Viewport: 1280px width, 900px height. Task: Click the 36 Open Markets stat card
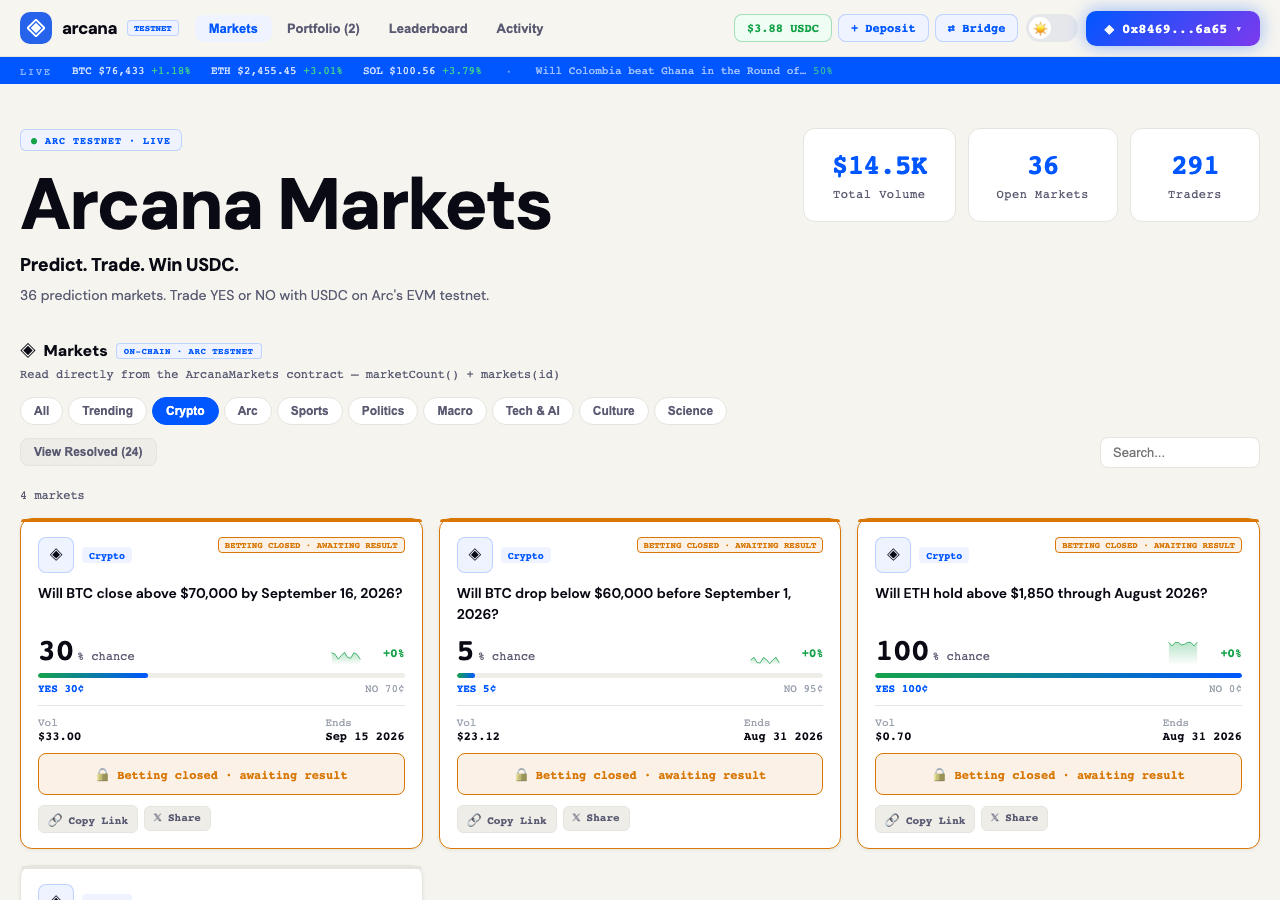[1042, 175]
